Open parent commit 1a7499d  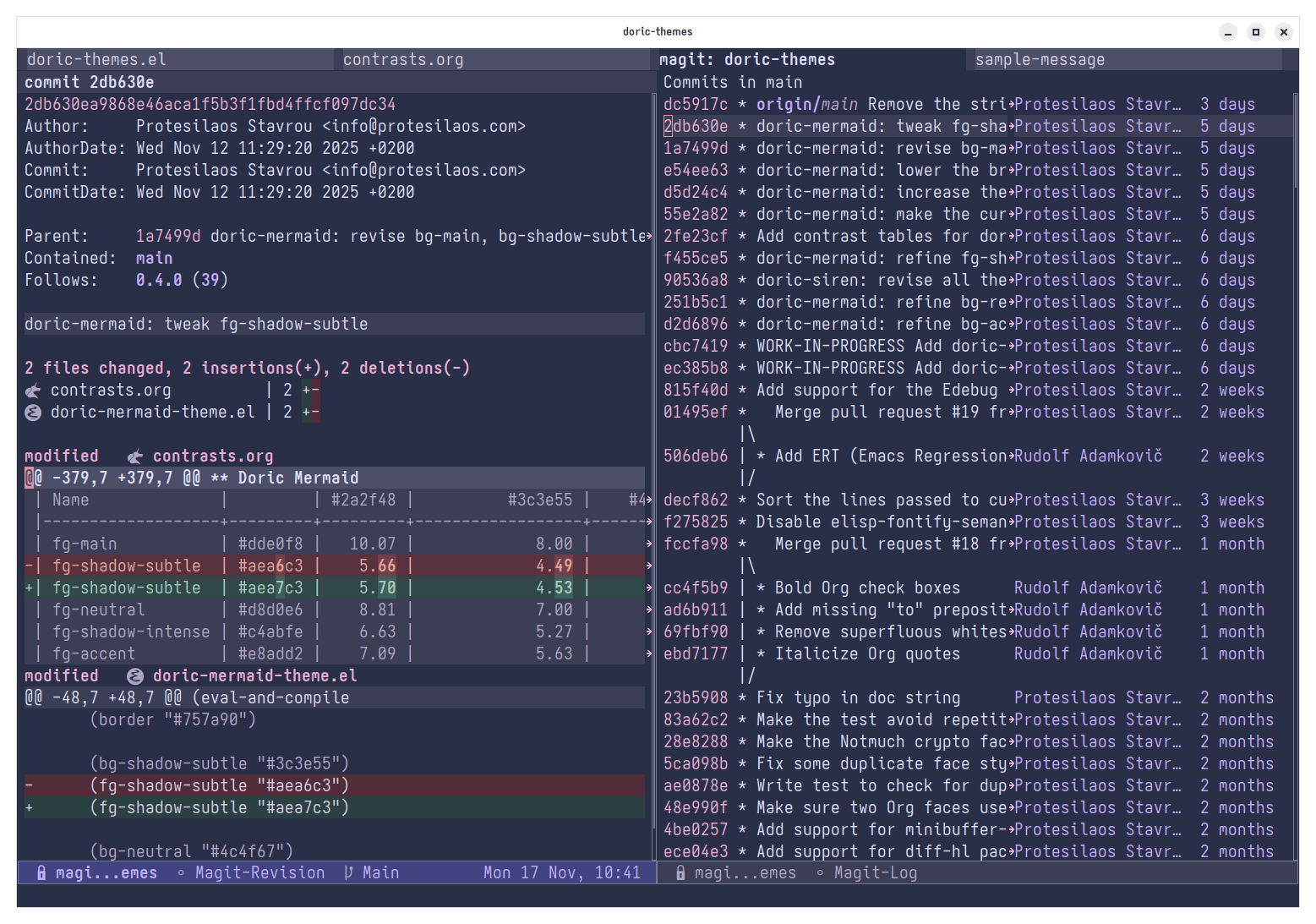(168, 237)
